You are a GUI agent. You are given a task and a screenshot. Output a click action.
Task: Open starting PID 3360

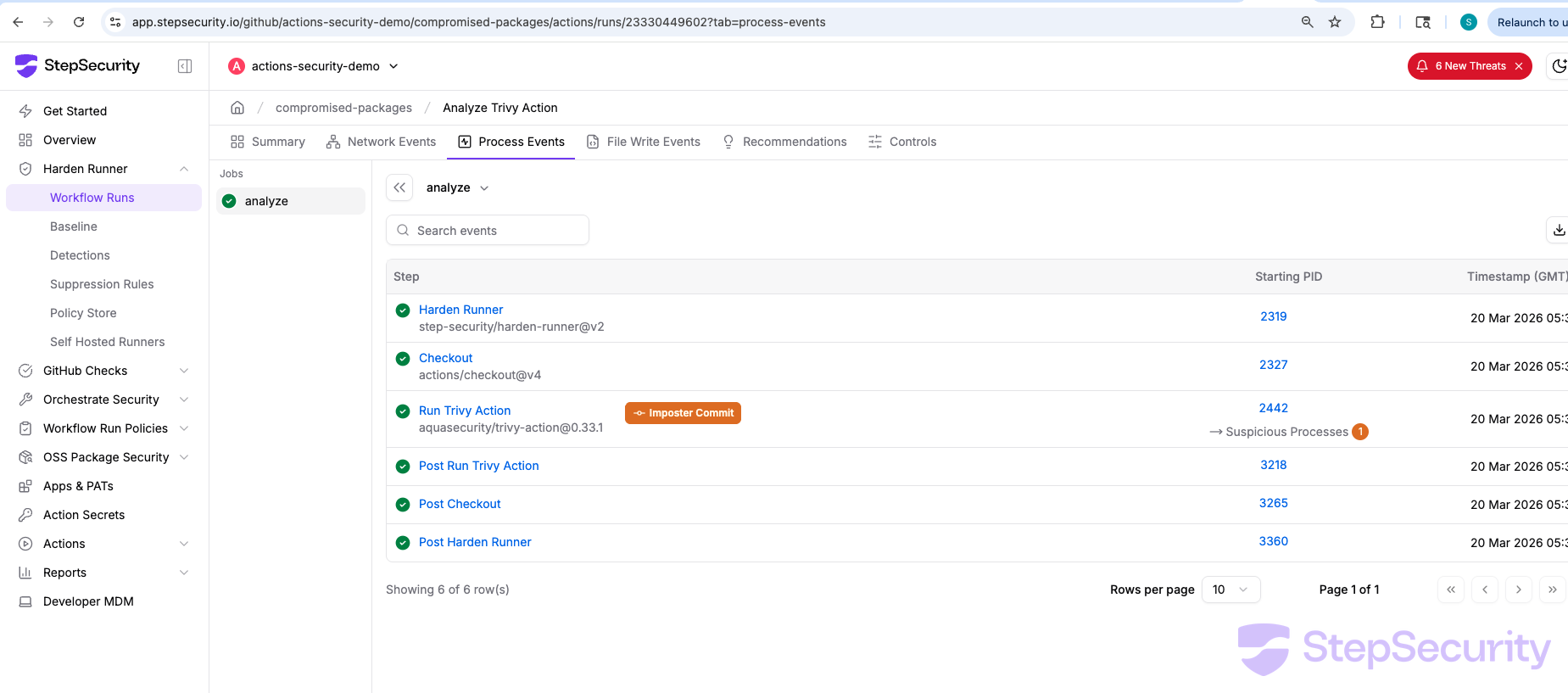[x=1273, y=541]
